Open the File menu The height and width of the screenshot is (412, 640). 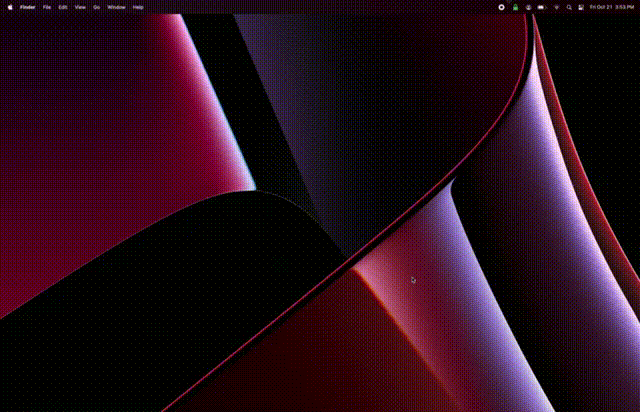(47, 7)
